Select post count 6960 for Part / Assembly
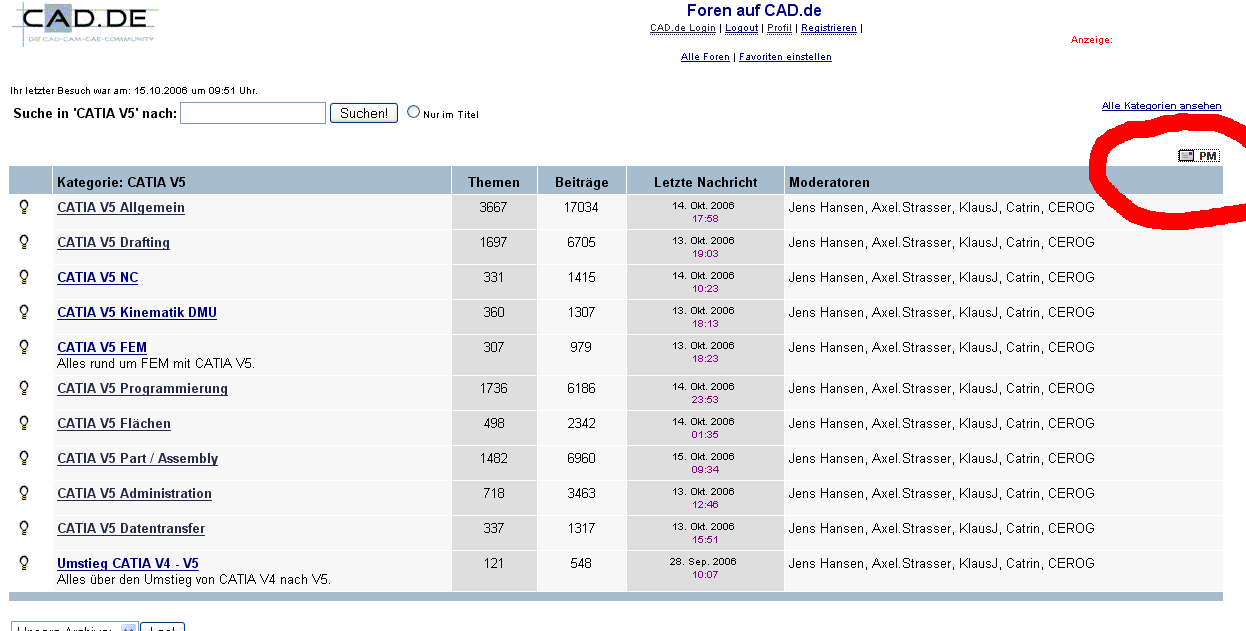 [581, 458]
